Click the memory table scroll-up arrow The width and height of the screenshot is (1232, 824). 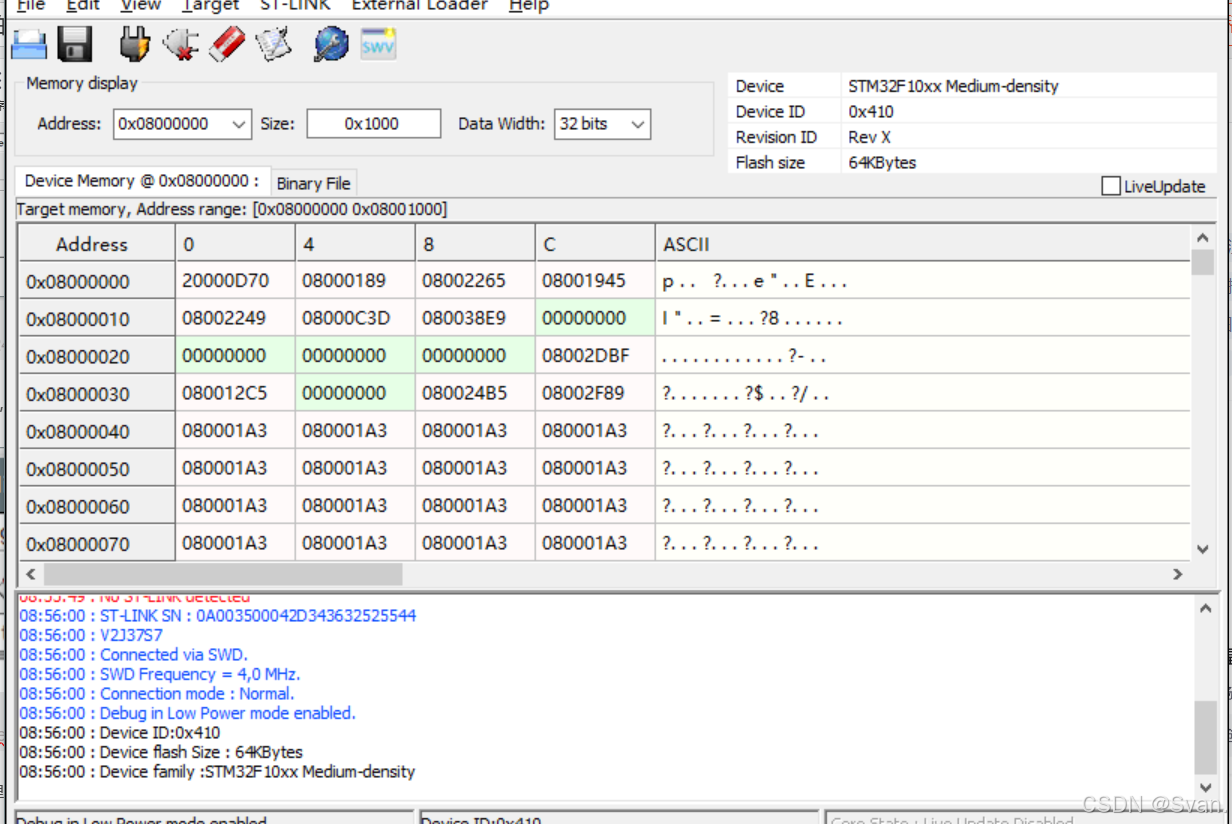(x=1202, y=238)
